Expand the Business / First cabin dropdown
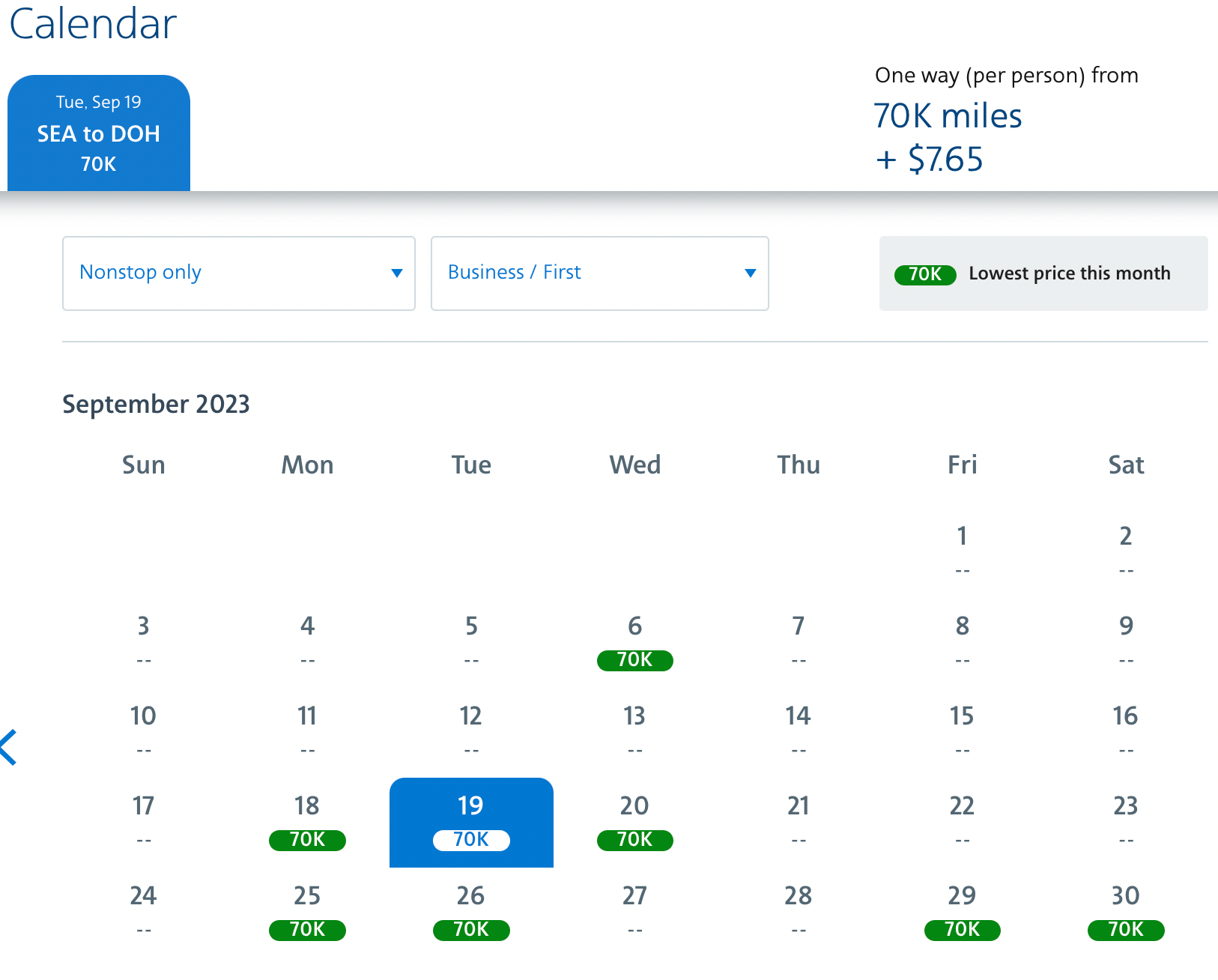This screenshot has width=1218, height=980. coord(599,273)
